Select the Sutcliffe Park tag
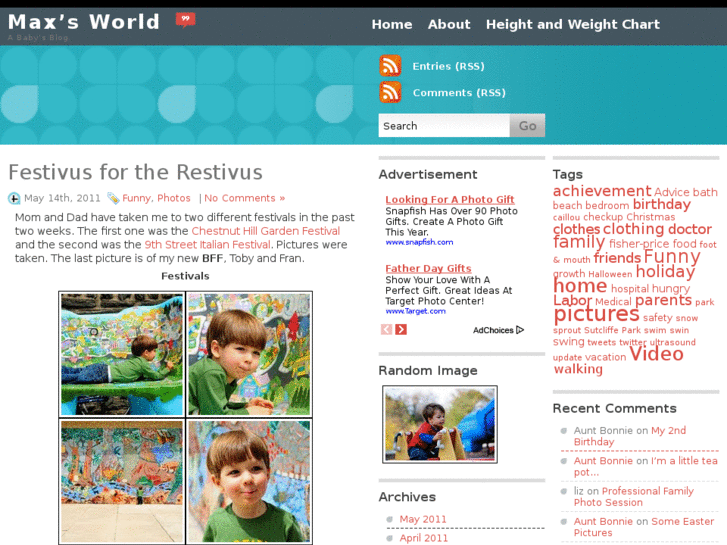 pos(612,330)
